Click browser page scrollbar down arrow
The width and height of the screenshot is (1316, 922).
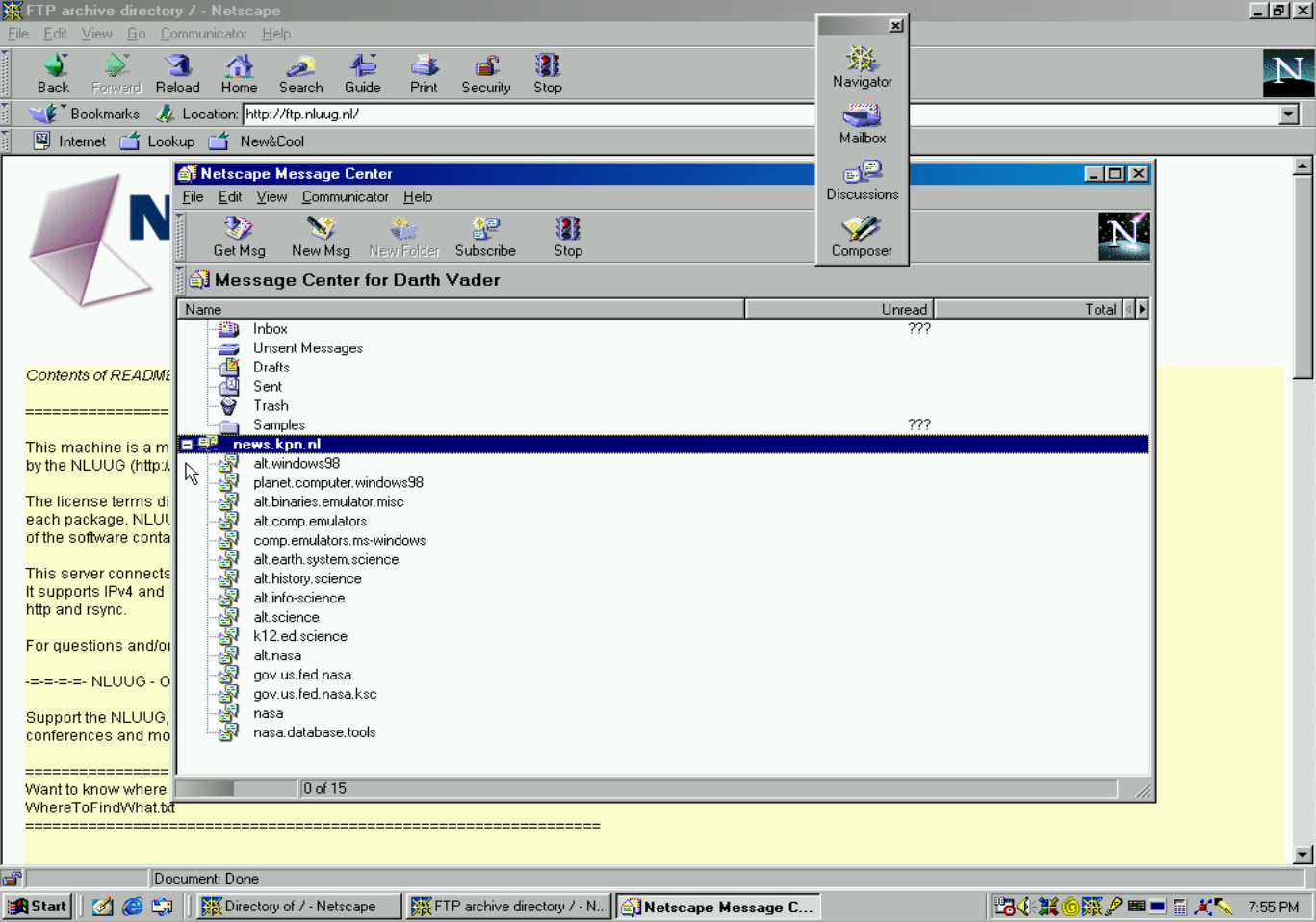[1303, 855]
